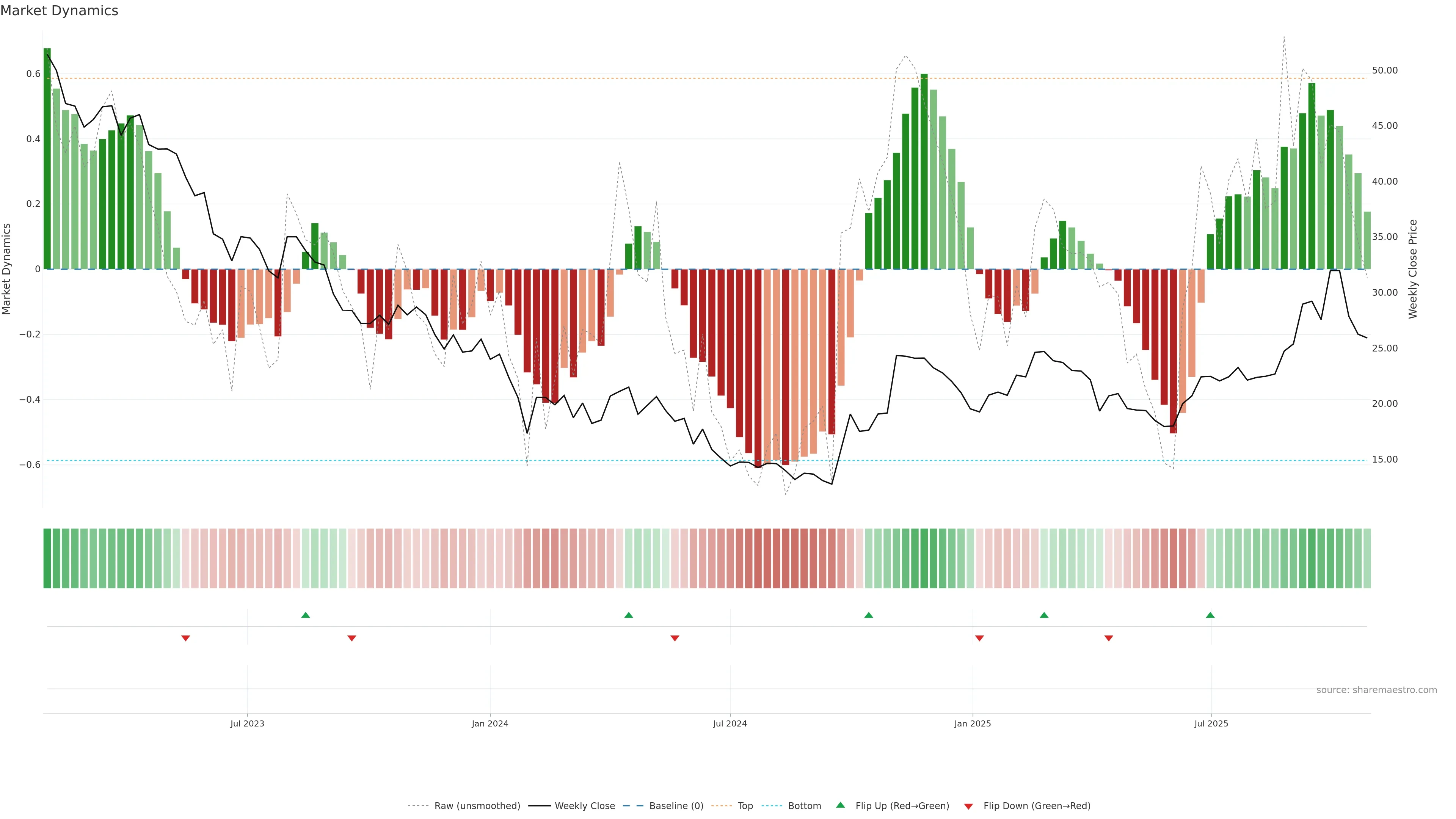Click the Flip Up legend triangle icon

pyautogui.click(x=840, y=805)
